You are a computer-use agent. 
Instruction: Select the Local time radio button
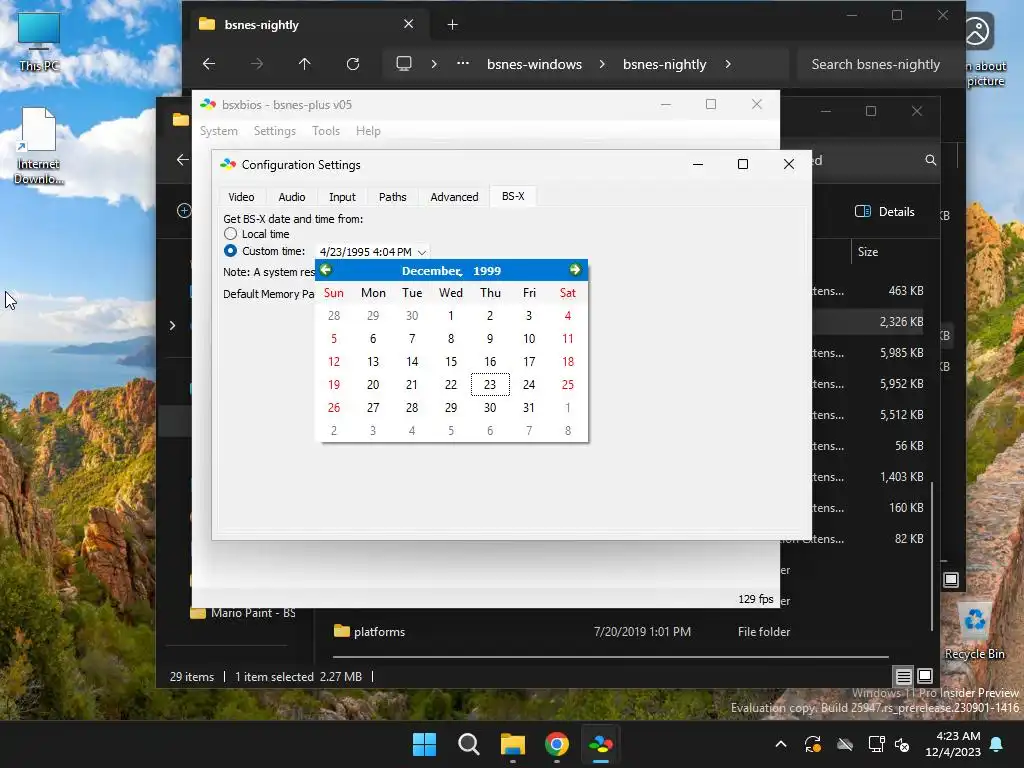coord(231,234)
